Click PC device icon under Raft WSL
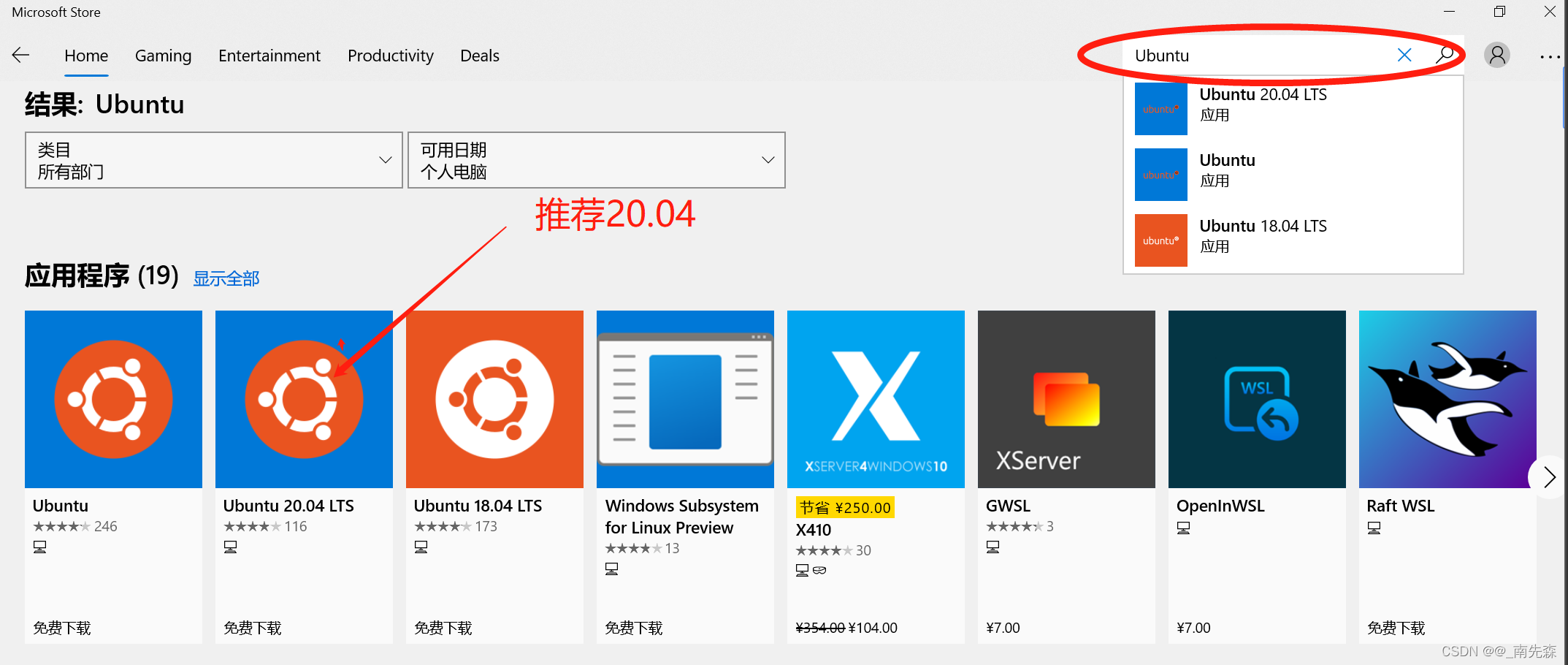 [1374, 528]
